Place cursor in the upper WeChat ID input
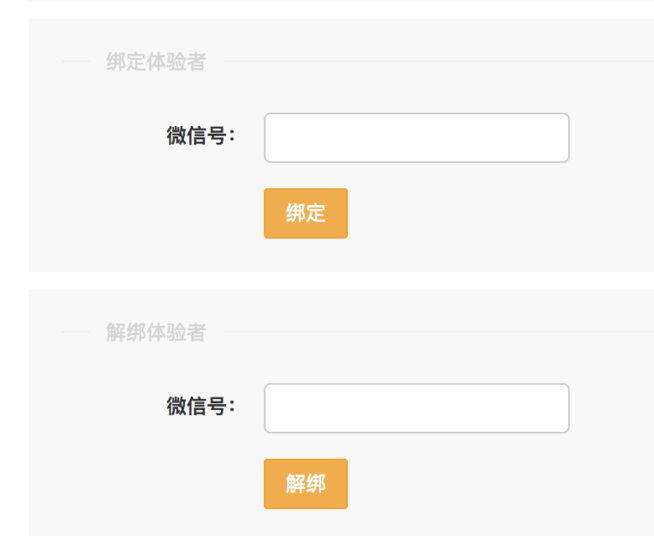 pyautogui.click(x=416, y=138)
